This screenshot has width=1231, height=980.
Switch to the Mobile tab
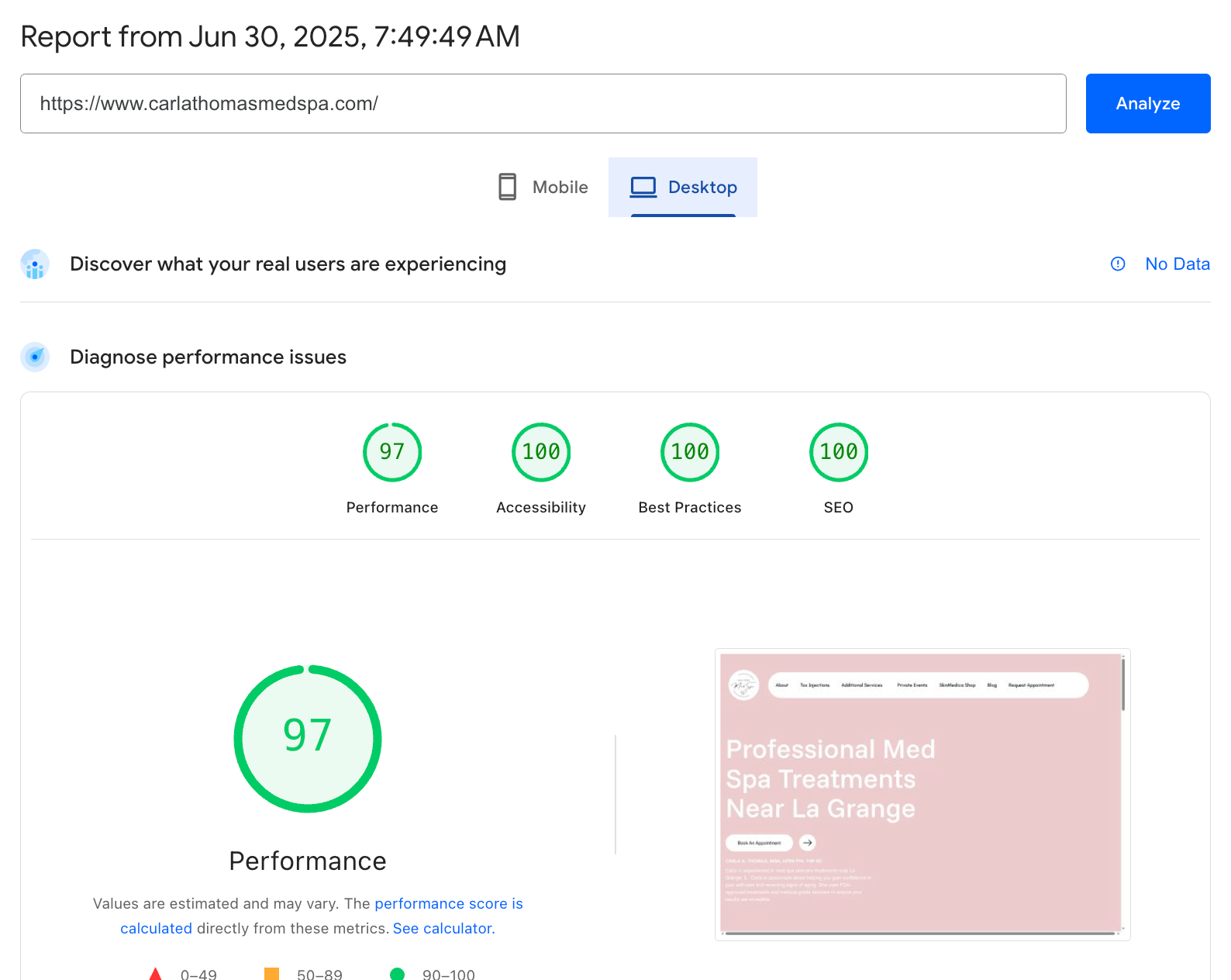click(543, 187)
